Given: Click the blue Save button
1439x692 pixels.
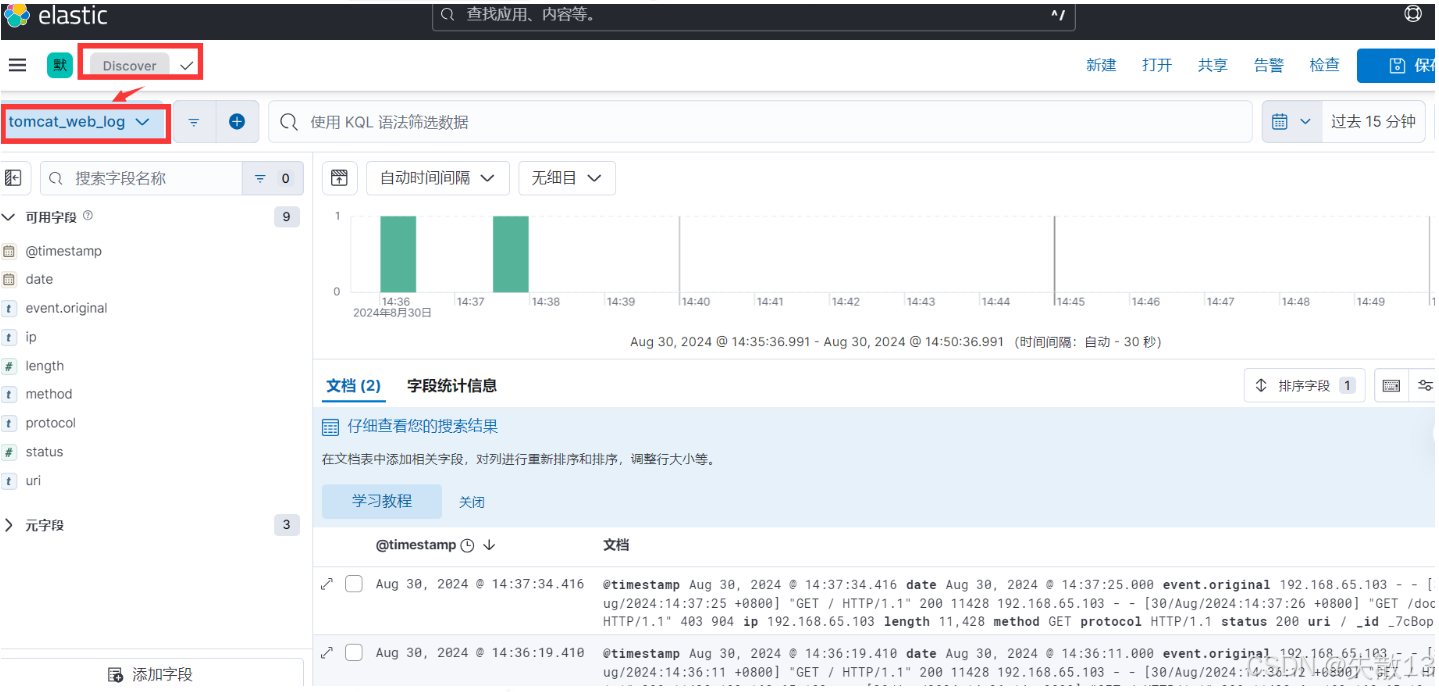Looking at the screenshot, I should [1398, 66].
